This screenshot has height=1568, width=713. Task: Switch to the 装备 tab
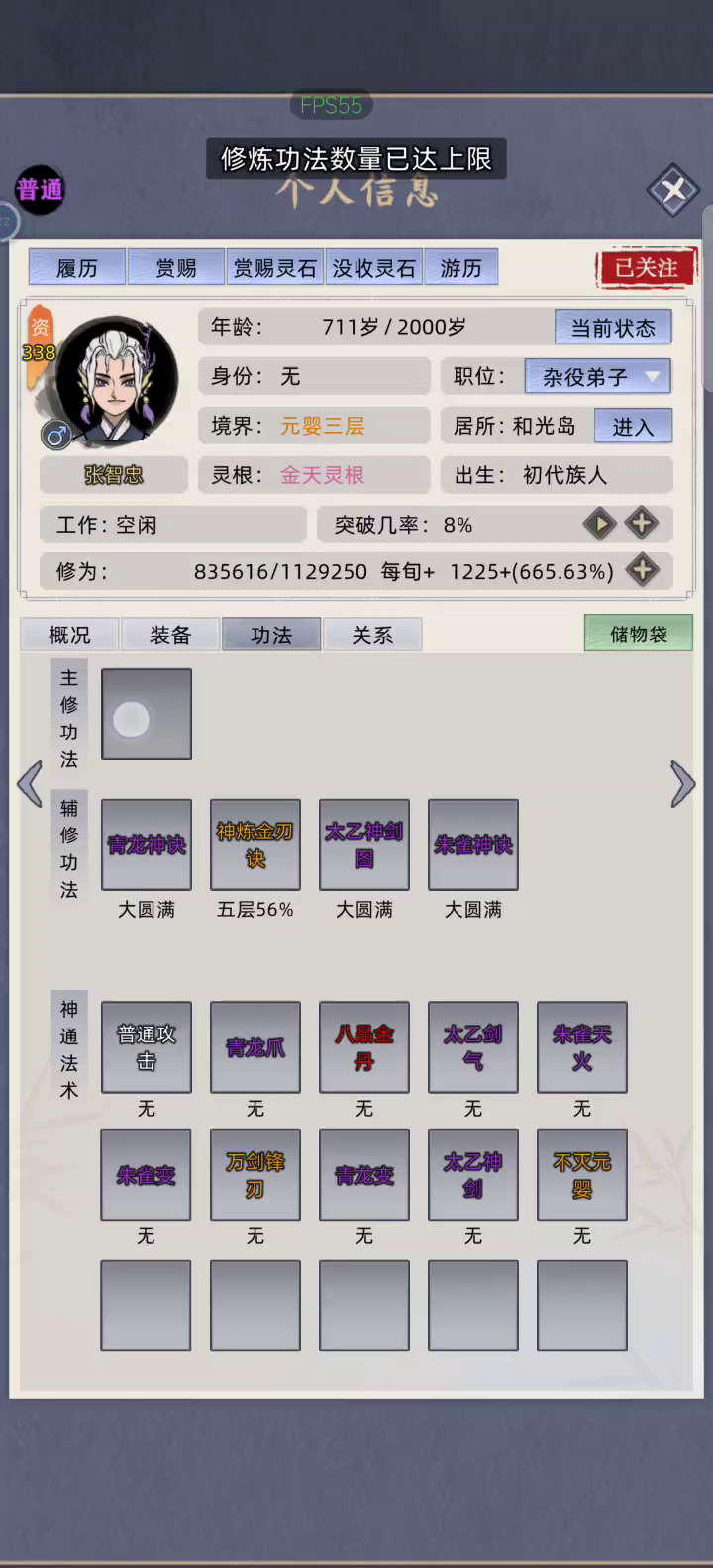pos(170,635)
